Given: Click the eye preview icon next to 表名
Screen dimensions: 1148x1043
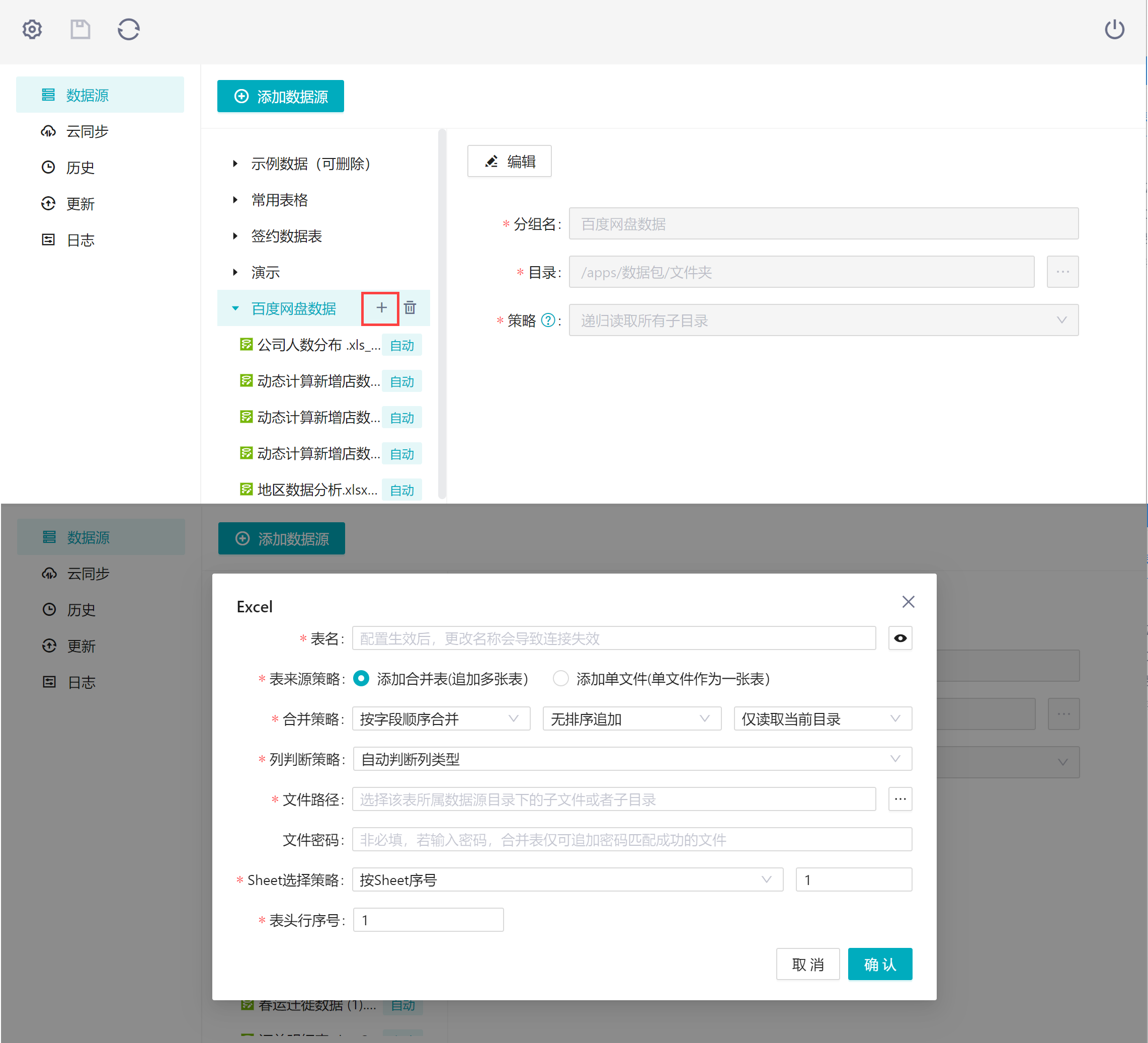Looking at the screenshot, I should tap(899, 638).
